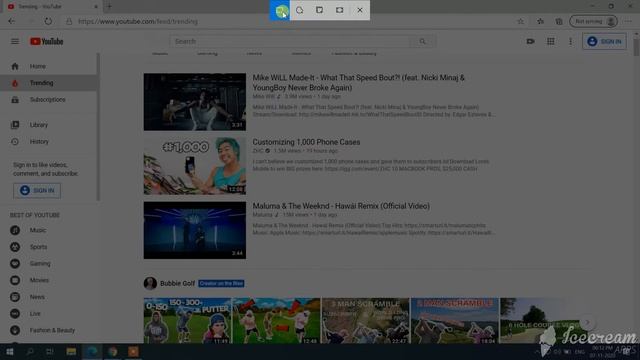Click the Creator on the Rise badge

pos(221,283)
